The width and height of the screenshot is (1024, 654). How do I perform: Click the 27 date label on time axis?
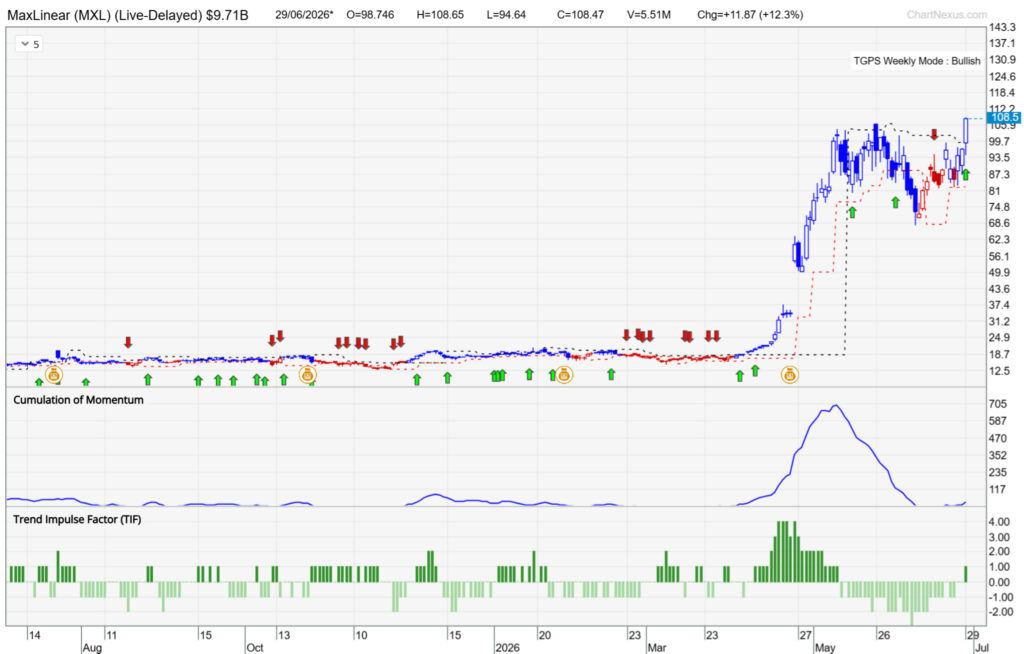(x=805, y=634)
